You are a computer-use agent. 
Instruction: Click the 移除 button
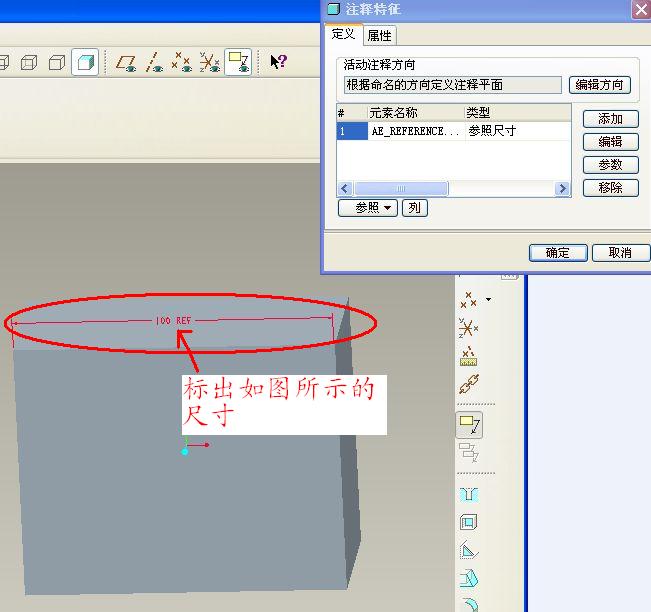pyautogui.click(x=610, y=188)
